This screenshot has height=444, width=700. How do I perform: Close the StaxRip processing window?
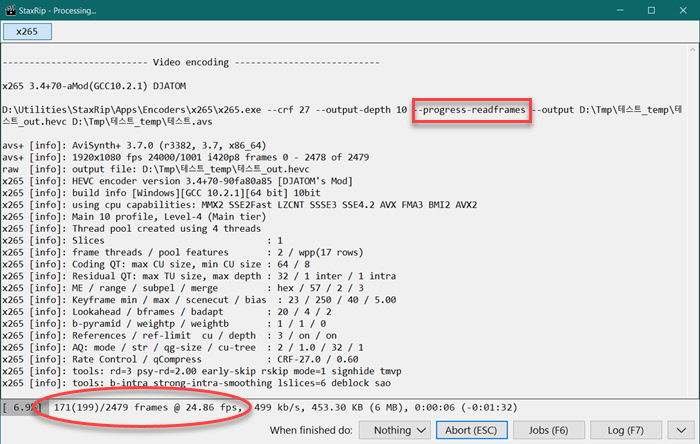683,10
